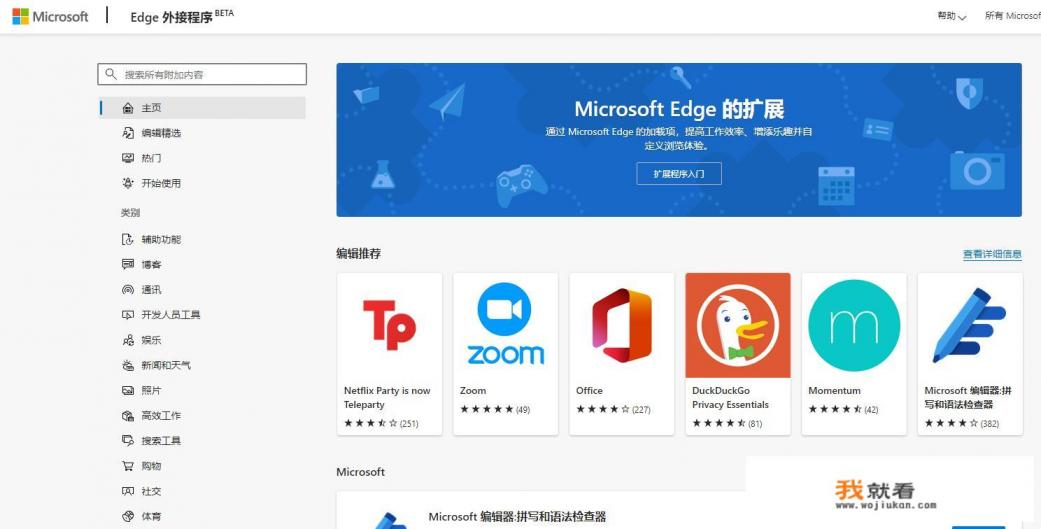Open the 博客 category label
Image resolution: width=1041 pixels, height=529 pixels.
click(x=151, y=264)
